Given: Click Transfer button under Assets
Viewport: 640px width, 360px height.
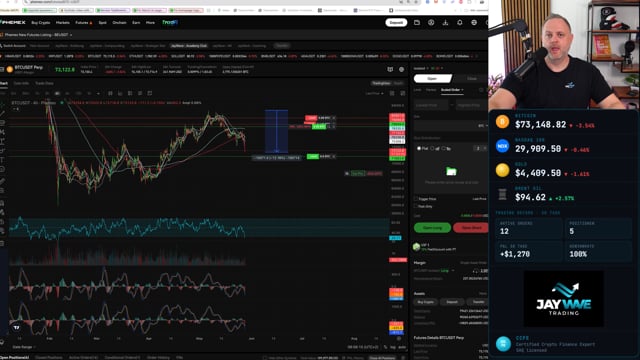Looking at the screenshot, I should [478, 302].
